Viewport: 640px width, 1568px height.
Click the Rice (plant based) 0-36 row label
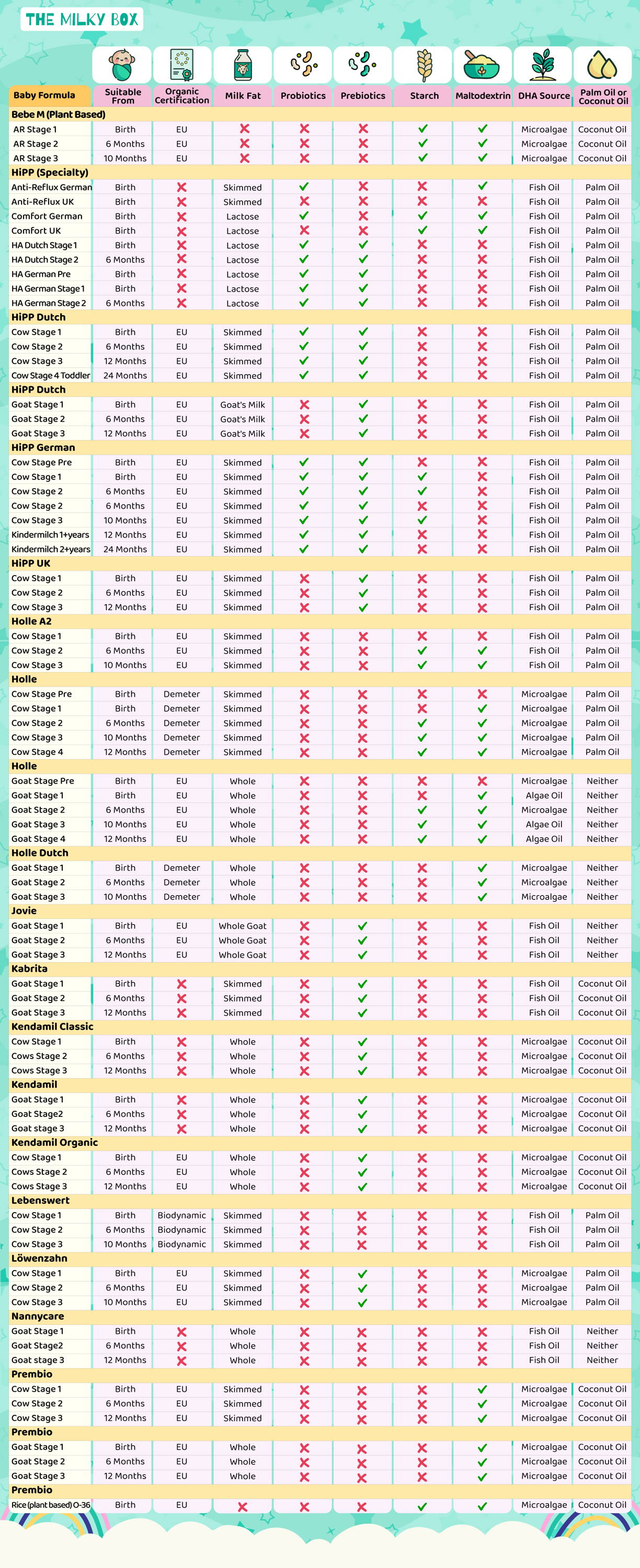point(51,1505)
